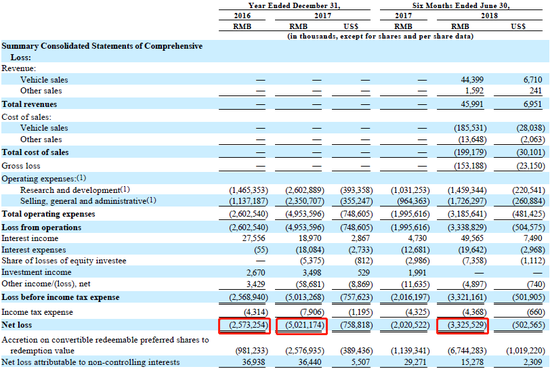Select the Selling, general and administrative label
Image resolution: width=550 pixels, height=369 pixels.
pyautogui.click(x=88, y=201)
